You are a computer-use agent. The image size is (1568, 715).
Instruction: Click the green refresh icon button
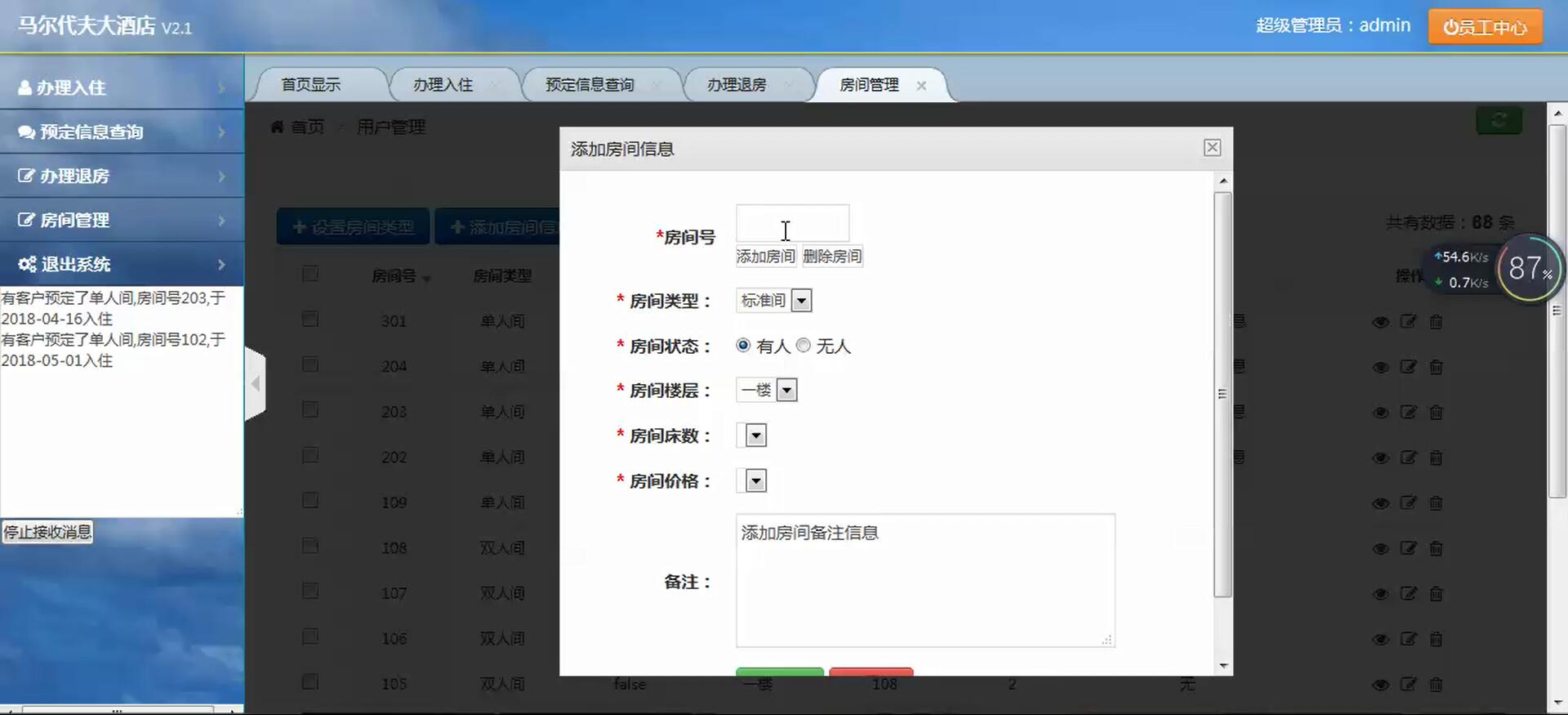coord(1499,121)
